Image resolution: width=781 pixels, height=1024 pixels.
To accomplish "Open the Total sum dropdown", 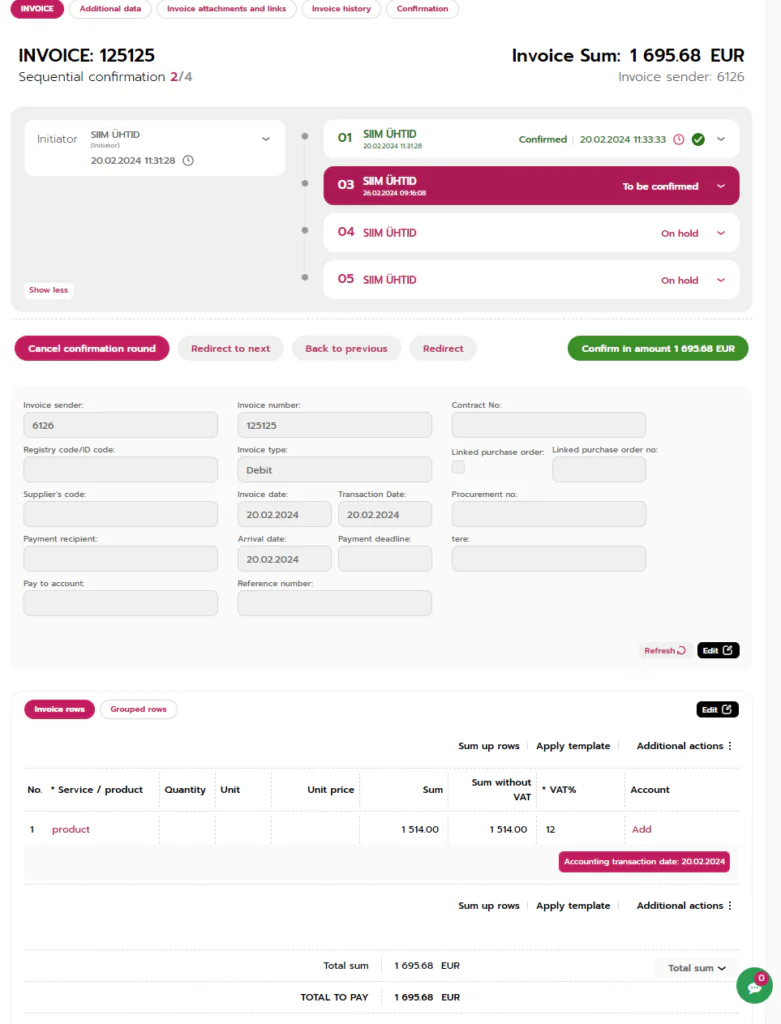I will coord(697,968).
